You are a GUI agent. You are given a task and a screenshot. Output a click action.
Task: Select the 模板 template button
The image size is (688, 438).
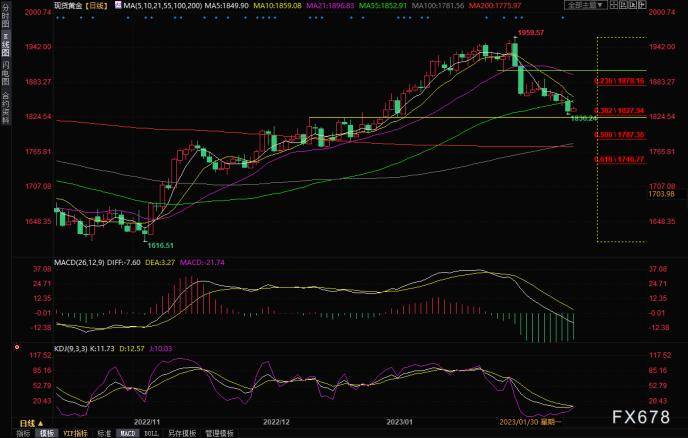click(x=46, y=433)
